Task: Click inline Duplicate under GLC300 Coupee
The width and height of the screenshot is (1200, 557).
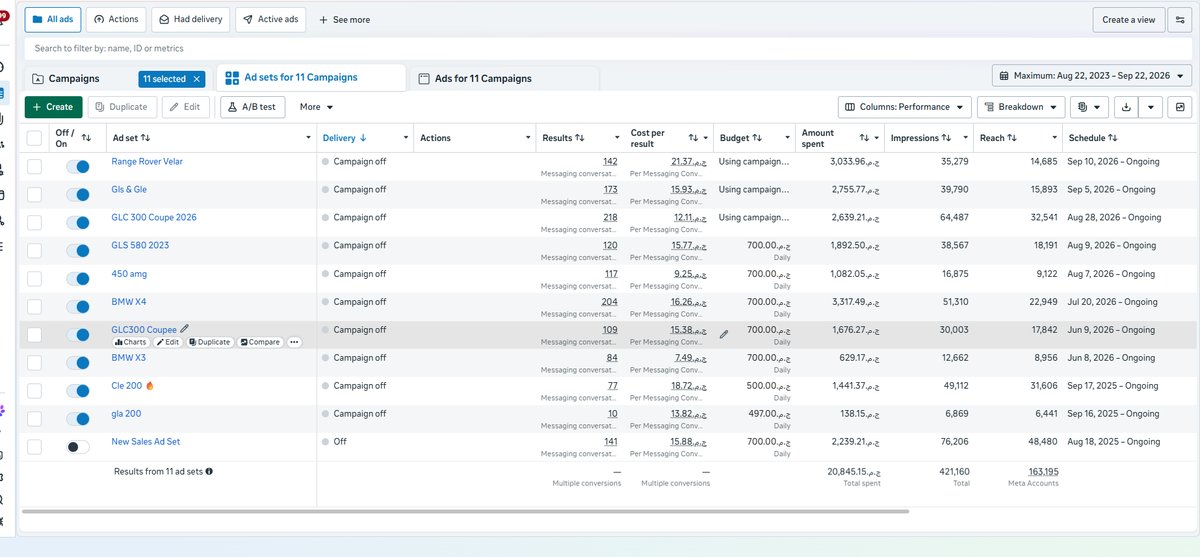Action: click(210, 342)
